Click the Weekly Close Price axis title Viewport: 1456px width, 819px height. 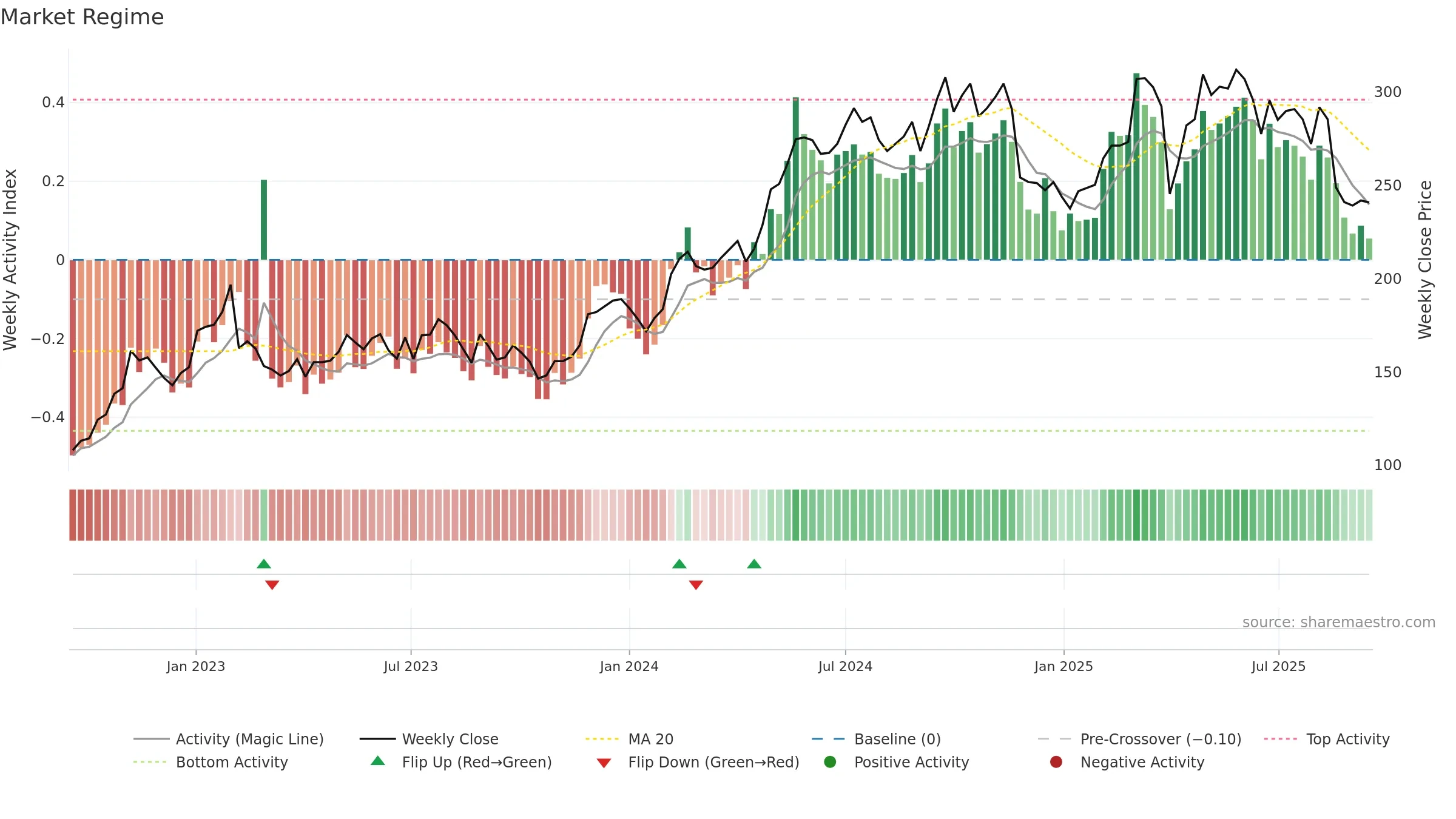click(x=1425, y=260)
